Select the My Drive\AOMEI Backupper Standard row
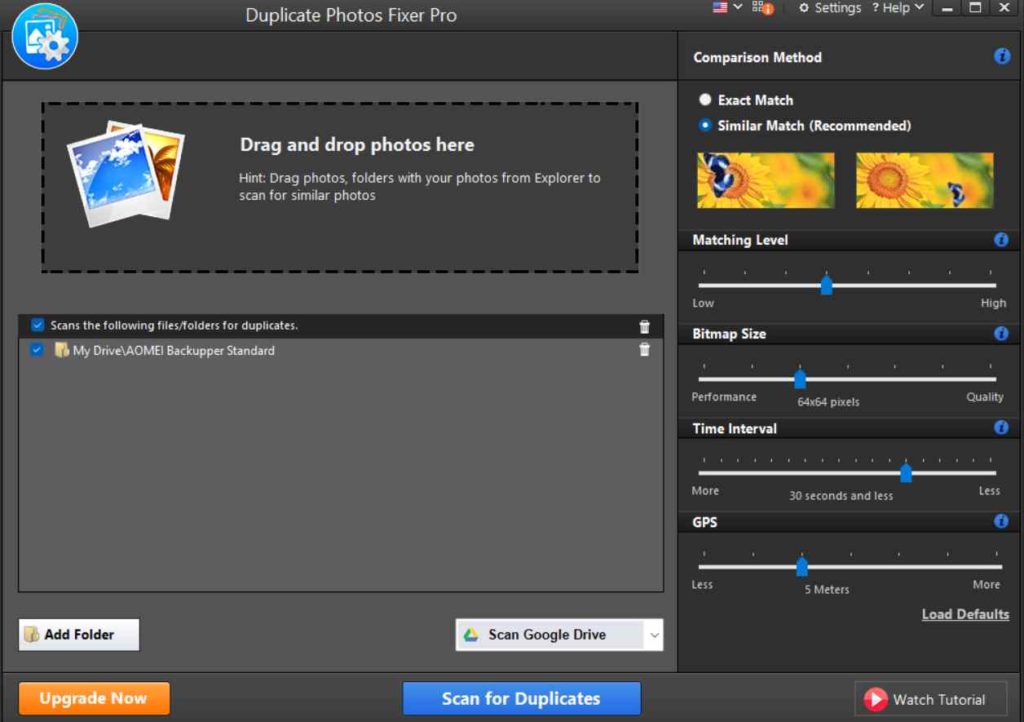The image size is (1024, 722). [341, 351]
